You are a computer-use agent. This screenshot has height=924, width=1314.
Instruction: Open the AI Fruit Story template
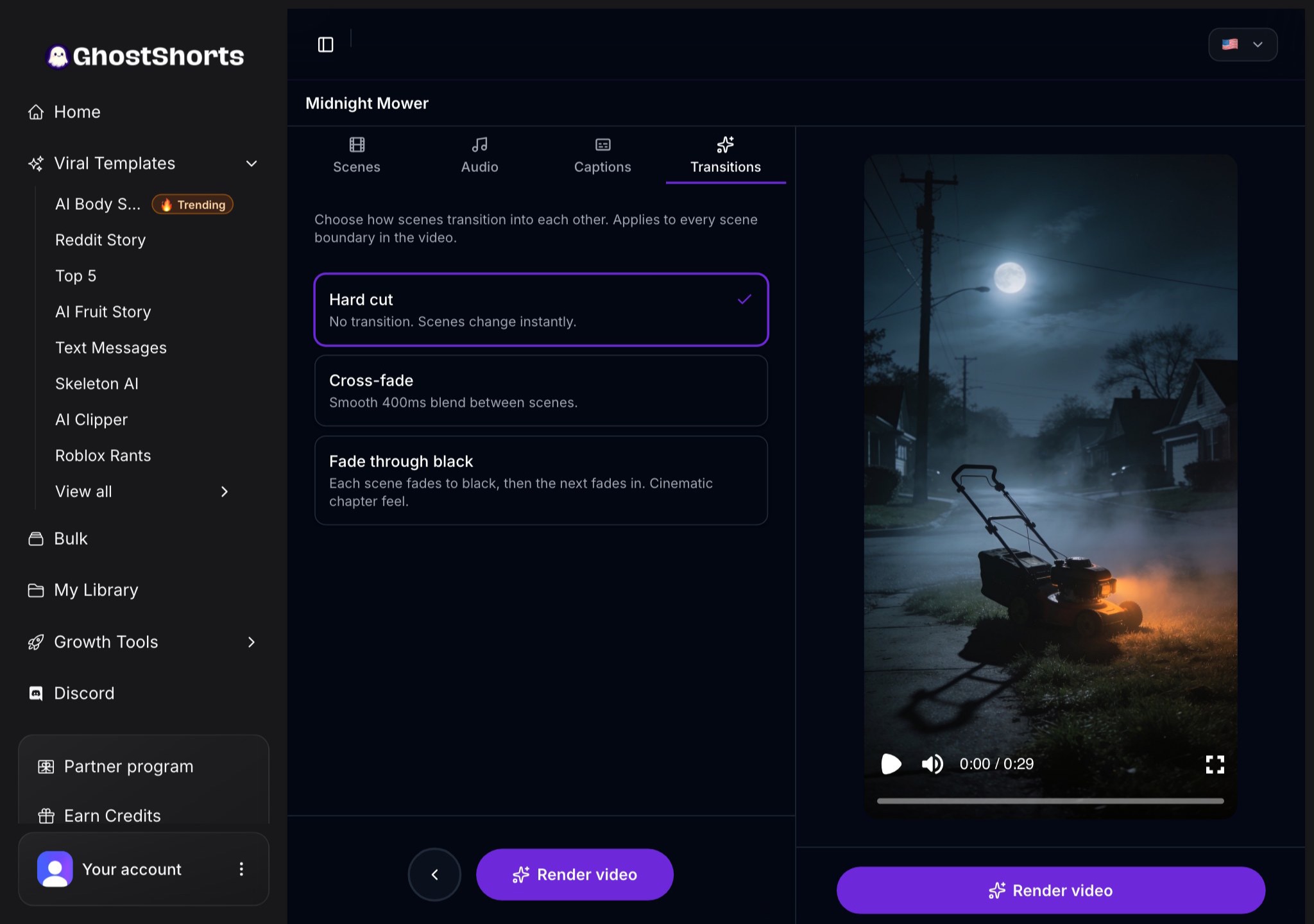(103, 312)
